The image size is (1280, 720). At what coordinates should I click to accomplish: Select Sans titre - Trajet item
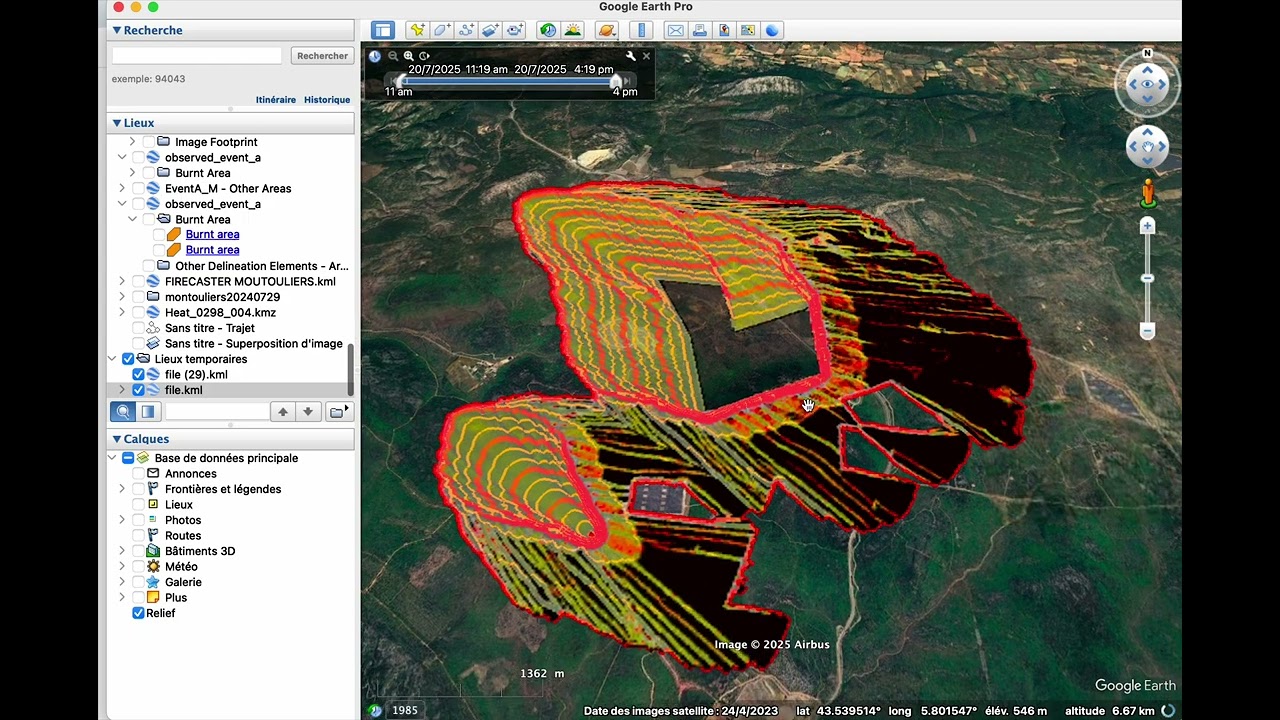[210, 328]
